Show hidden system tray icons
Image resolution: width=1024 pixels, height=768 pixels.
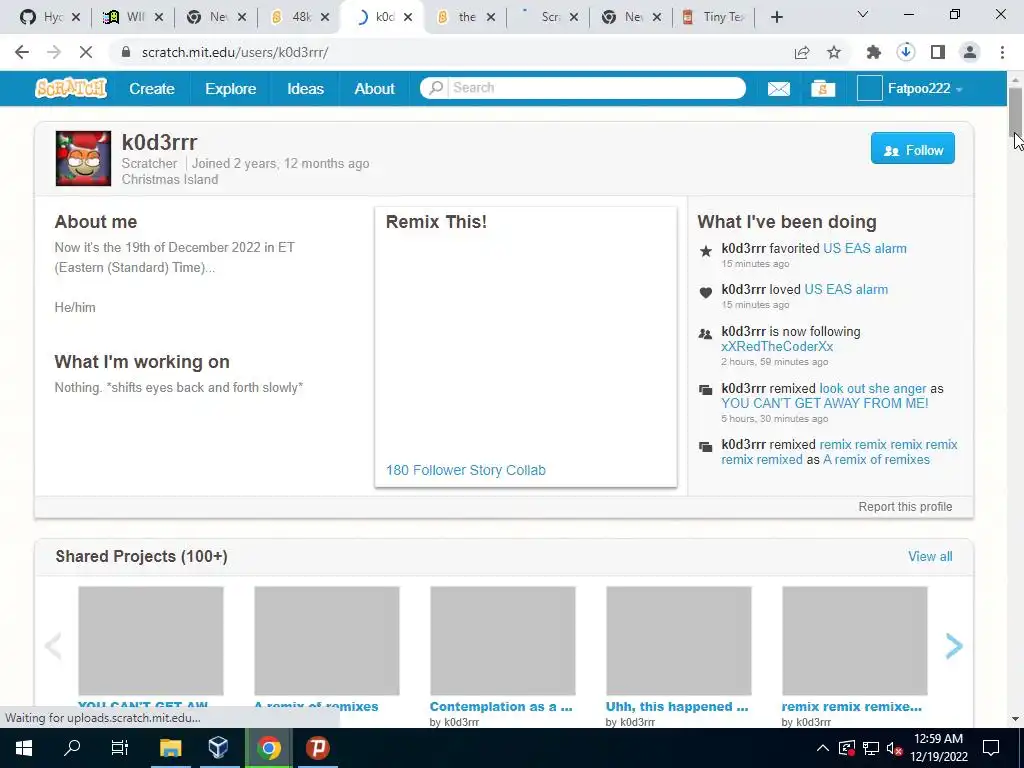(x=823, y=748)
